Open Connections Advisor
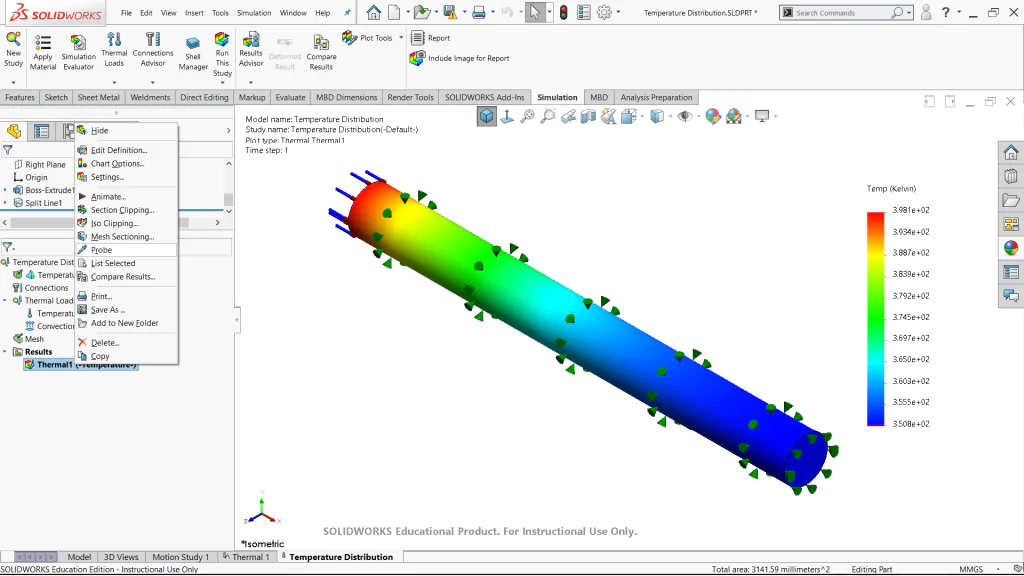 click(x=153, y=50)
